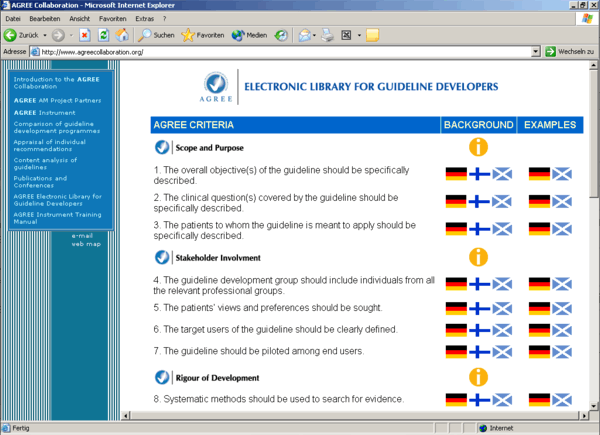The image size is (600, 435).
Task: Click the web map sidebar link
Action: (x=86, y=244)
